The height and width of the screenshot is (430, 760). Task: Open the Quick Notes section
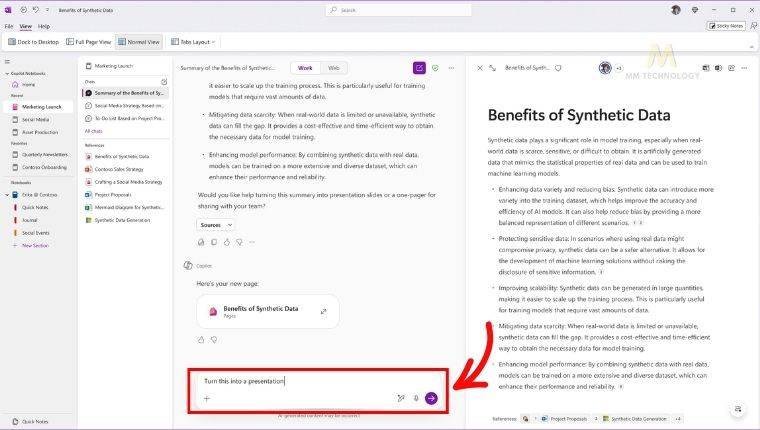tap(32, 207)
